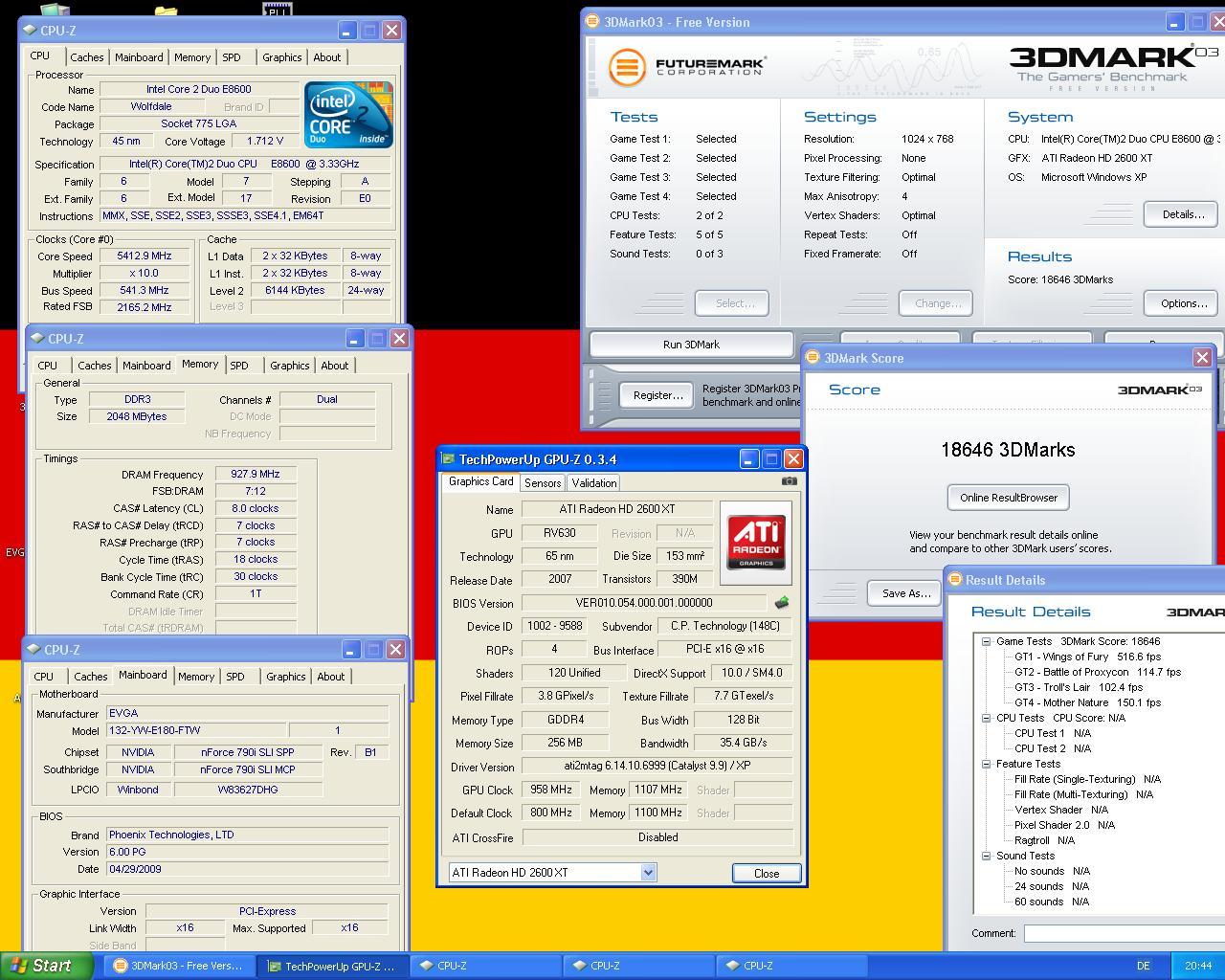Click the mainboard Model 132-YW-E180-FTW value
Screen dimensions: 1225x980
(x=196, y=731)
